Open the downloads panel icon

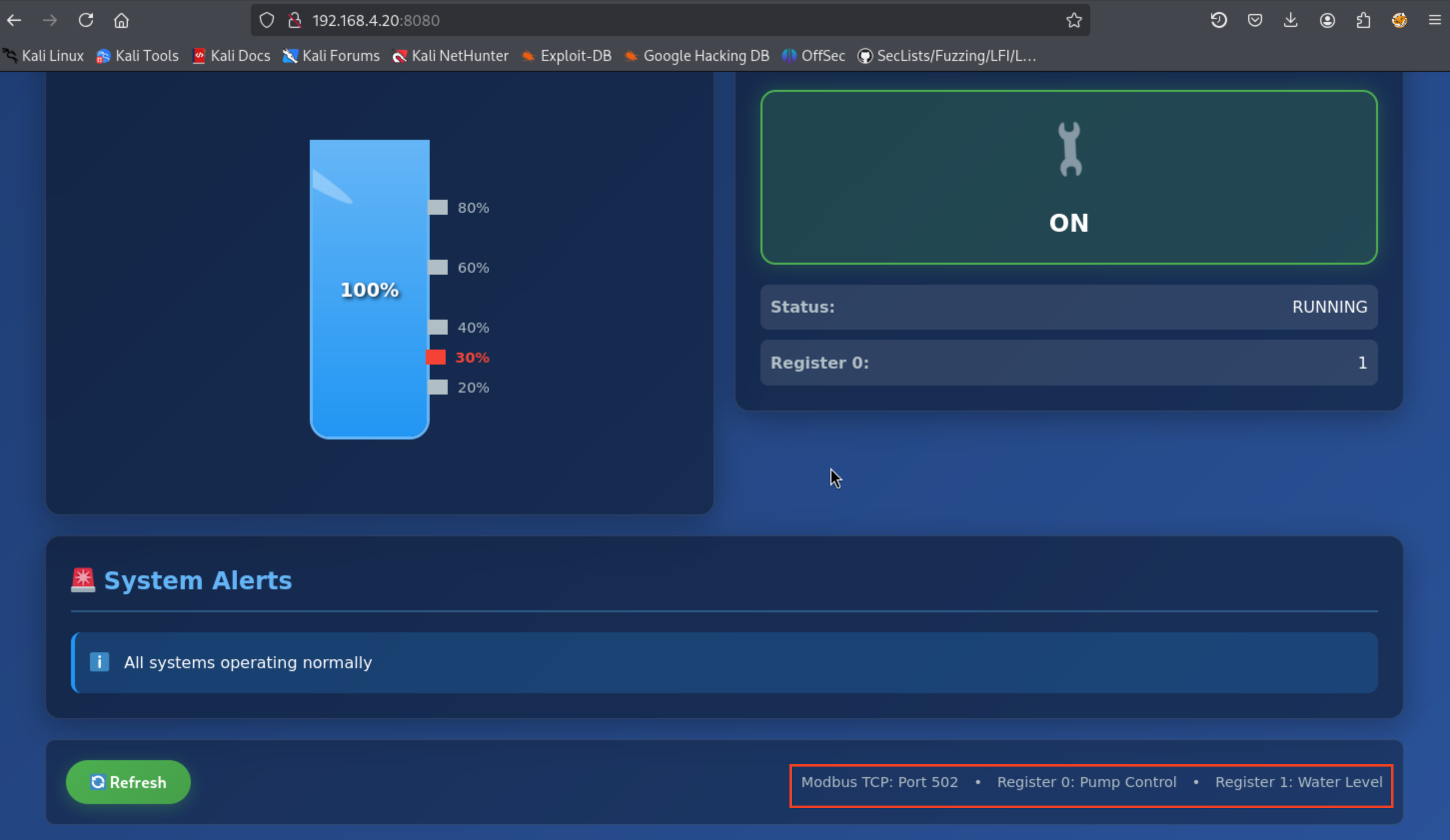(x=1291, y=20)
